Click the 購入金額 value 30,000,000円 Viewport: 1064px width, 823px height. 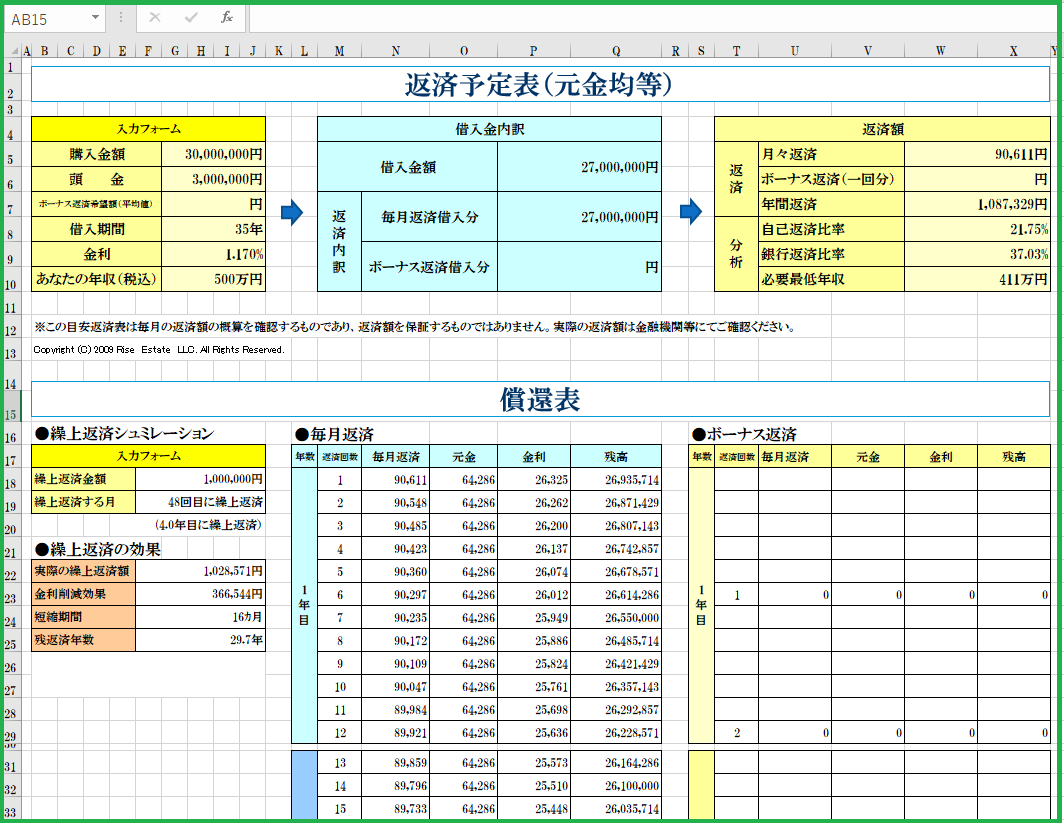(x=214, y=154)
